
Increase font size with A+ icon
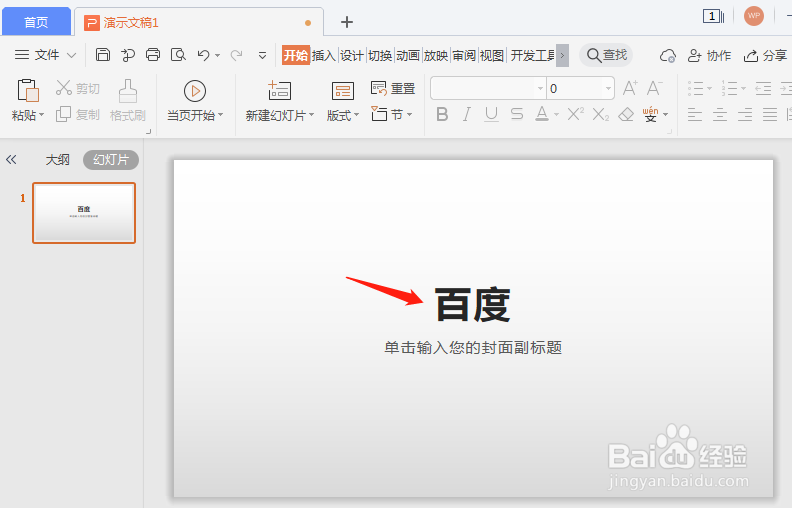click(x=630, y=88)
